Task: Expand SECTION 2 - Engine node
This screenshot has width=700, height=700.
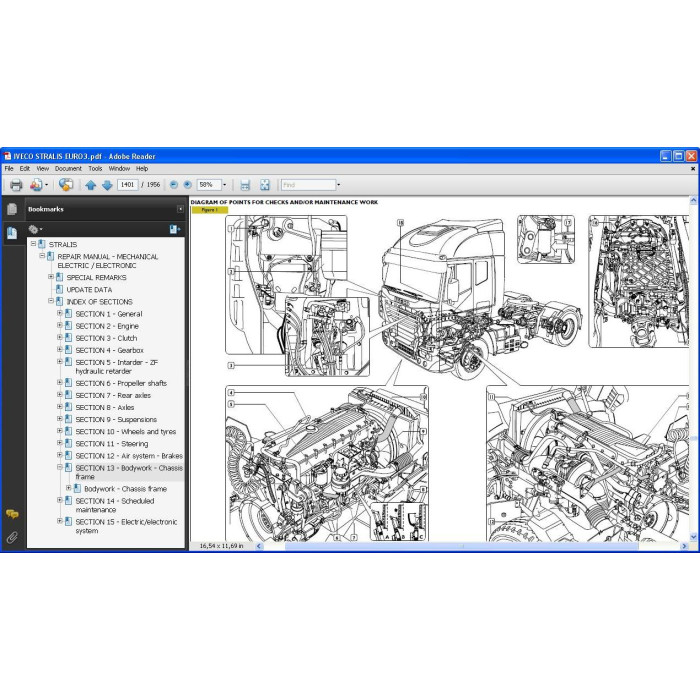Action: [60, 325]
